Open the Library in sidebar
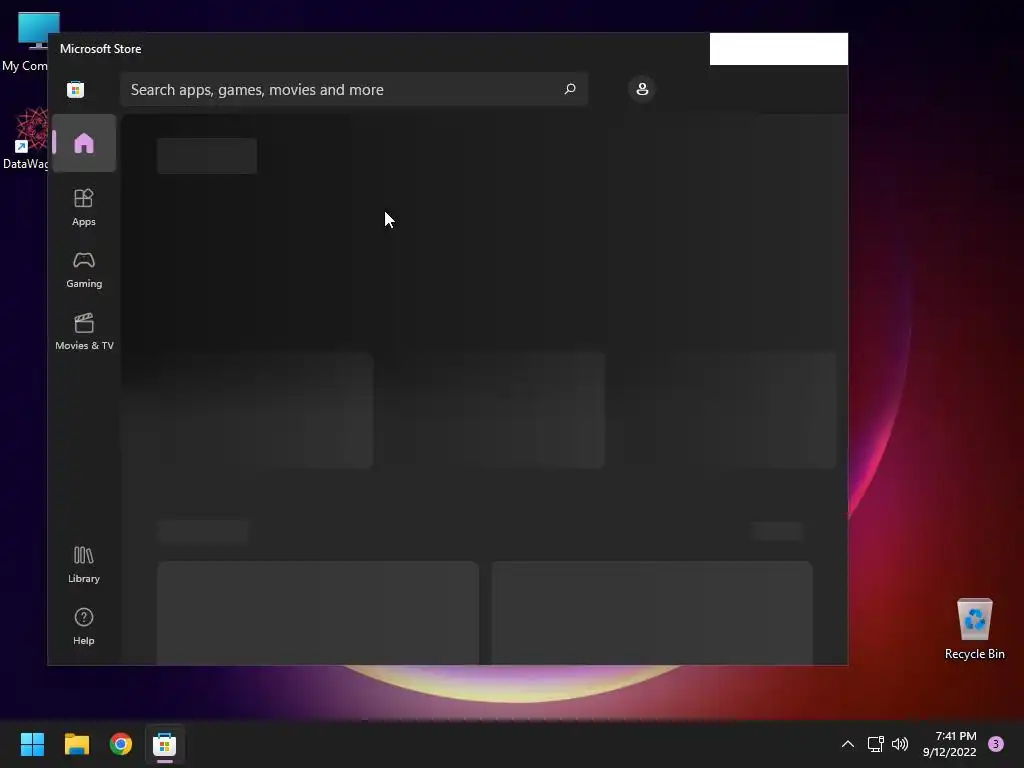The height and width of the screenshot is (768, 1024). tap(84, 565)
